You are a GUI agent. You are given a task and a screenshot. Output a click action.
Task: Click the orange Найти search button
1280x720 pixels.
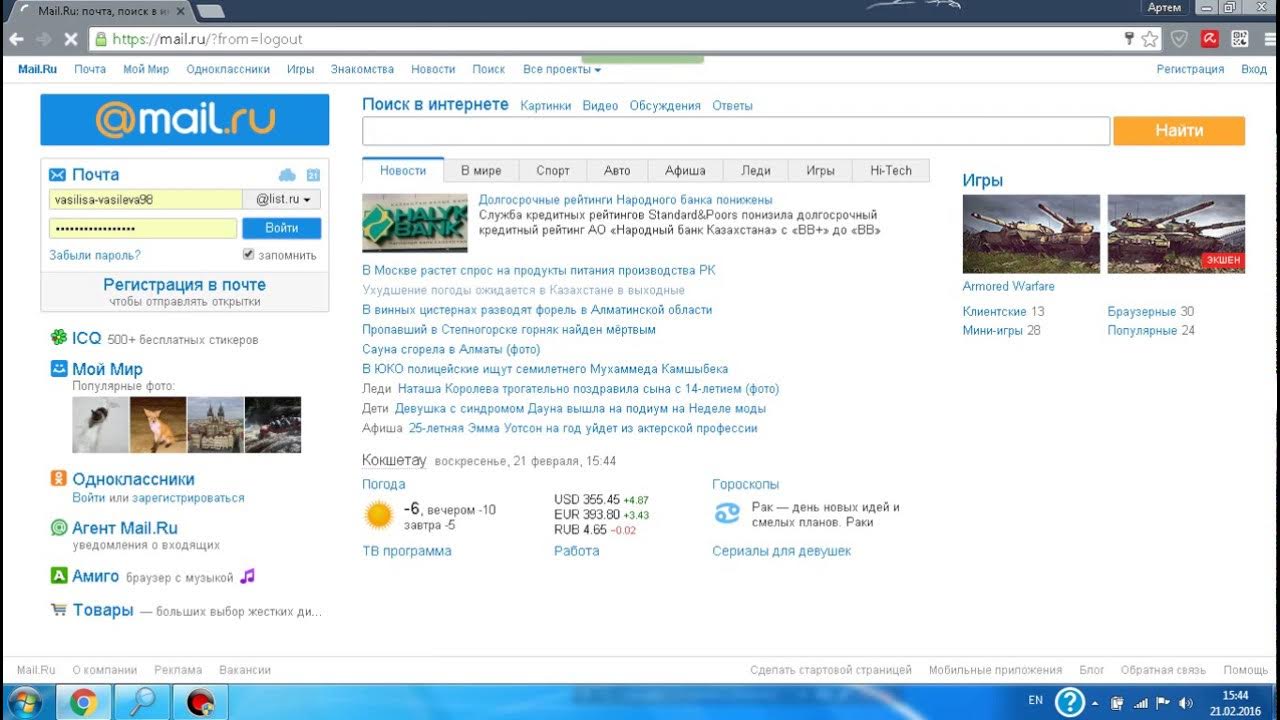tap(1179, 131)
